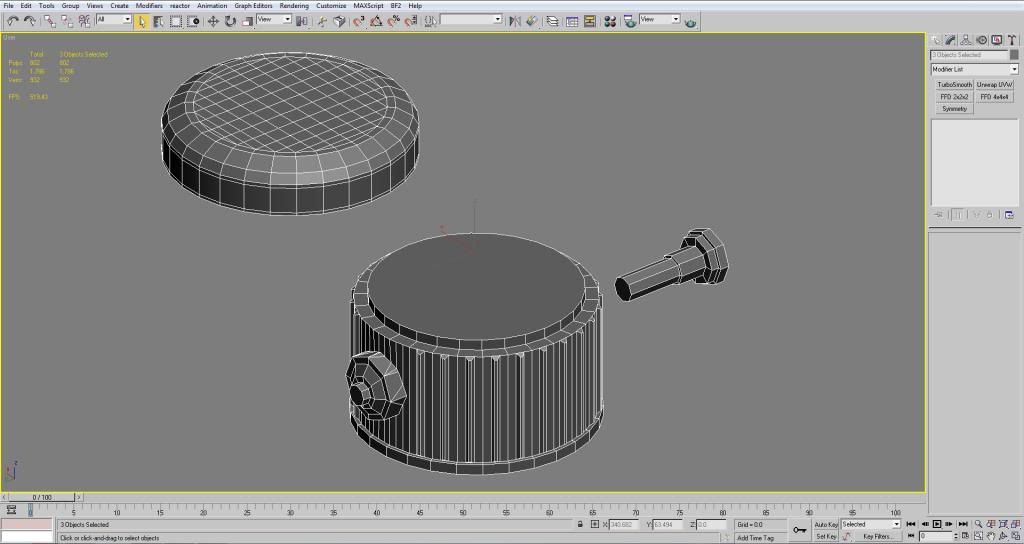
Task: Click the Set Keys key icon
Action: (x=799, y=530)
